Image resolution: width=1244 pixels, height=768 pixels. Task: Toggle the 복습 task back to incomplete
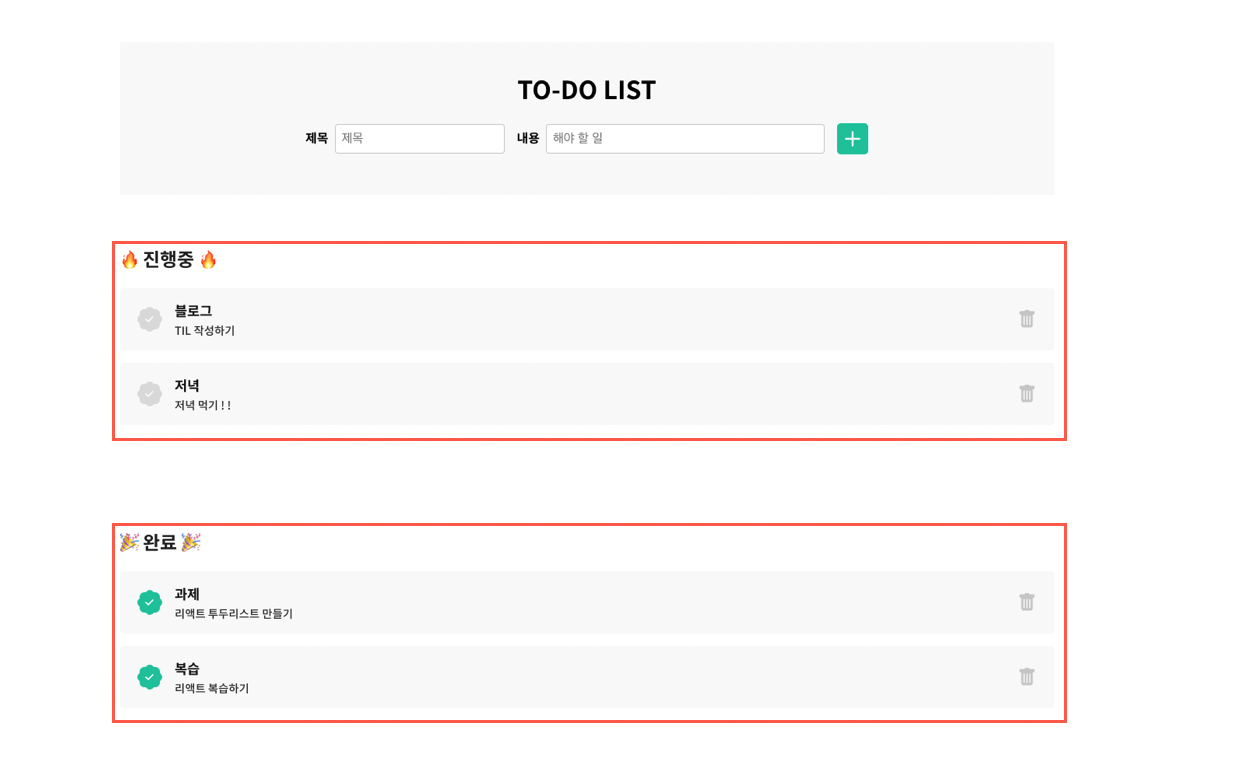(x=151, y=676)
